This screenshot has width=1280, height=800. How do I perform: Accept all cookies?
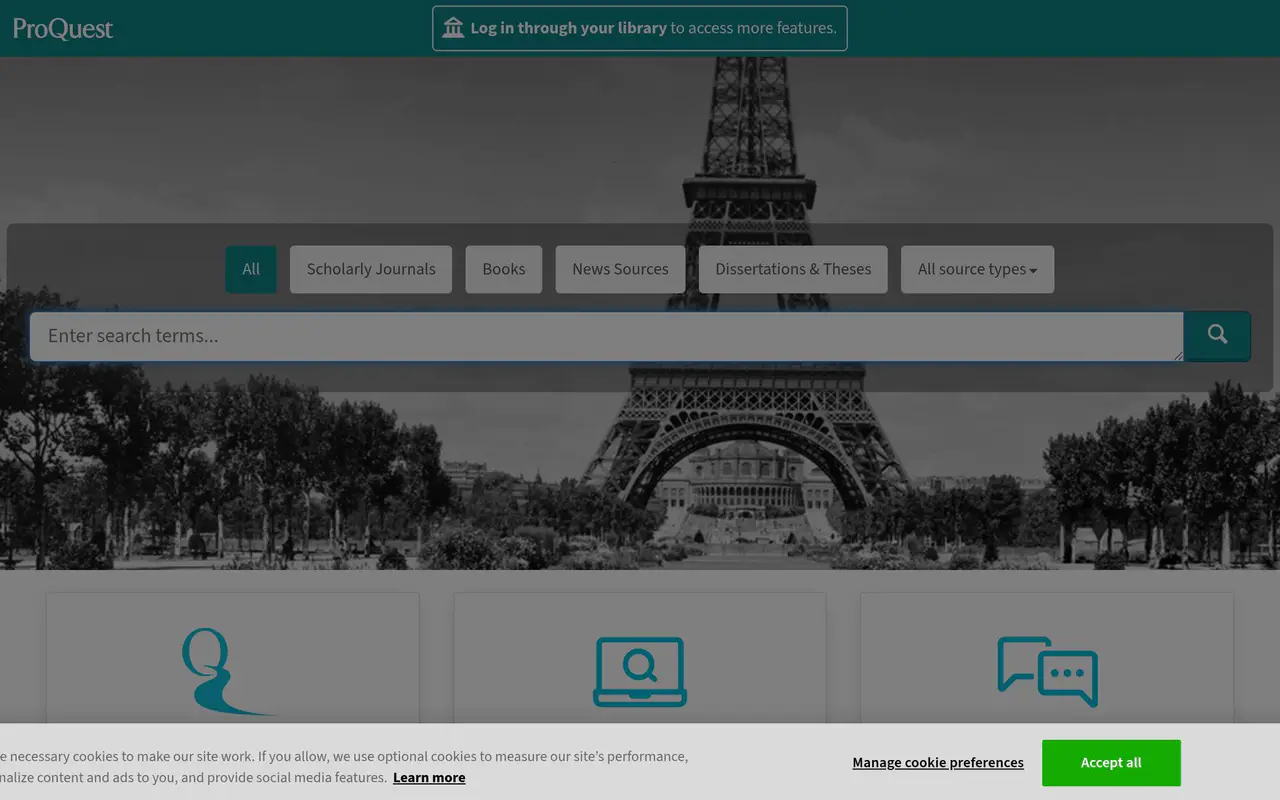(x=1111, y=763)
